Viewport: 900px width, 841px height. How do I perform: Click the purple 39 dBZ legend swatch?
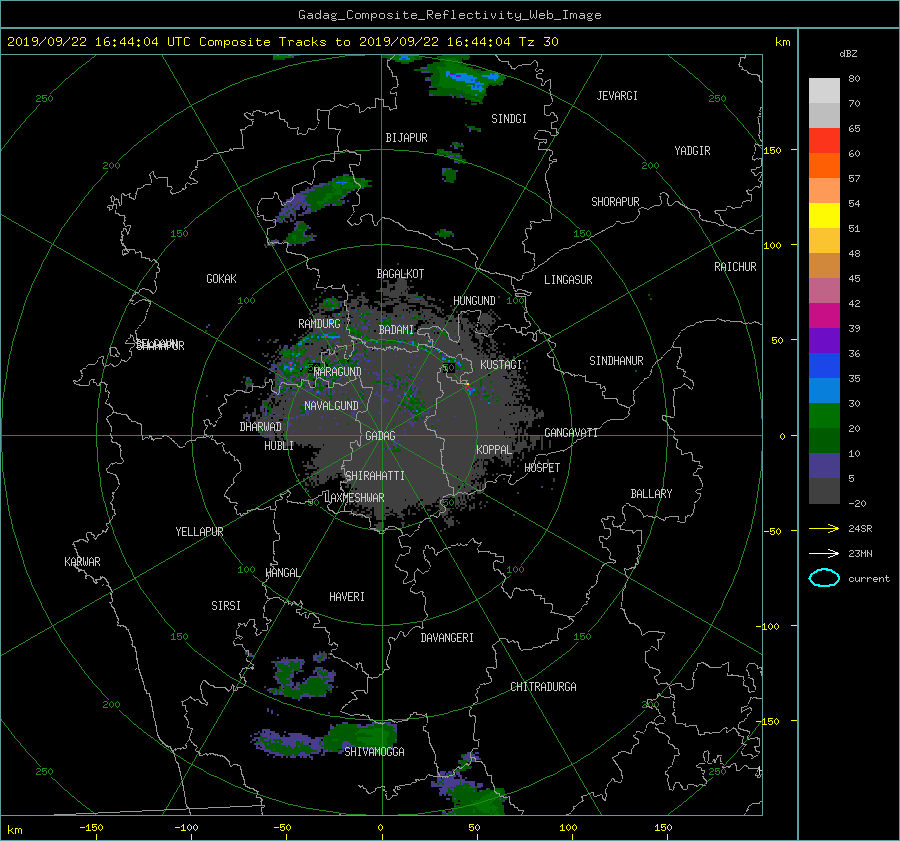coord(824,340)
